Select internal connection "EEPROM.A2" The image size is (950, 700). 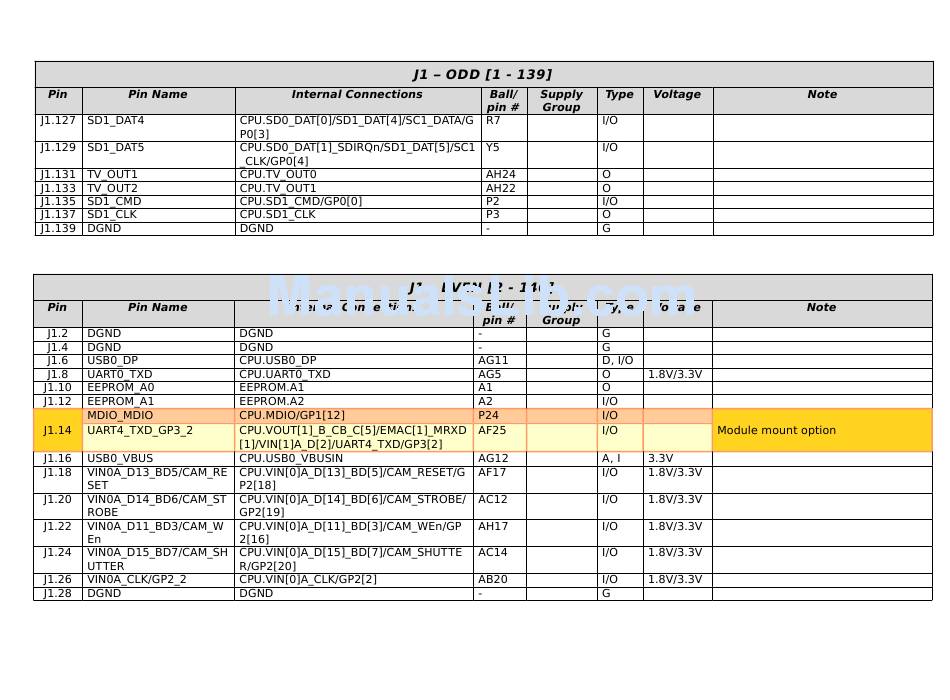click(271, 401)
